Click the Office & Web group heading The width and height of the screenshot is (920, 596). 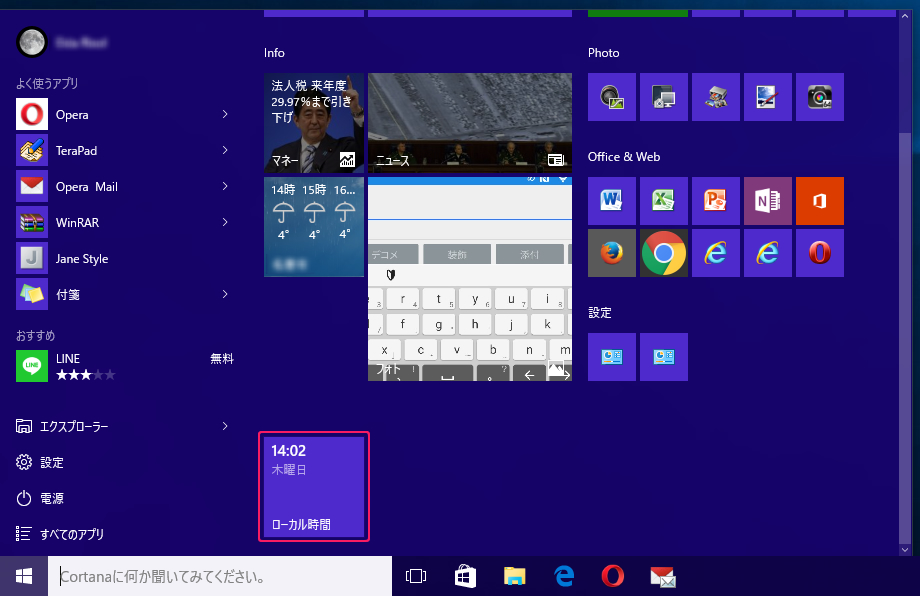624,157
